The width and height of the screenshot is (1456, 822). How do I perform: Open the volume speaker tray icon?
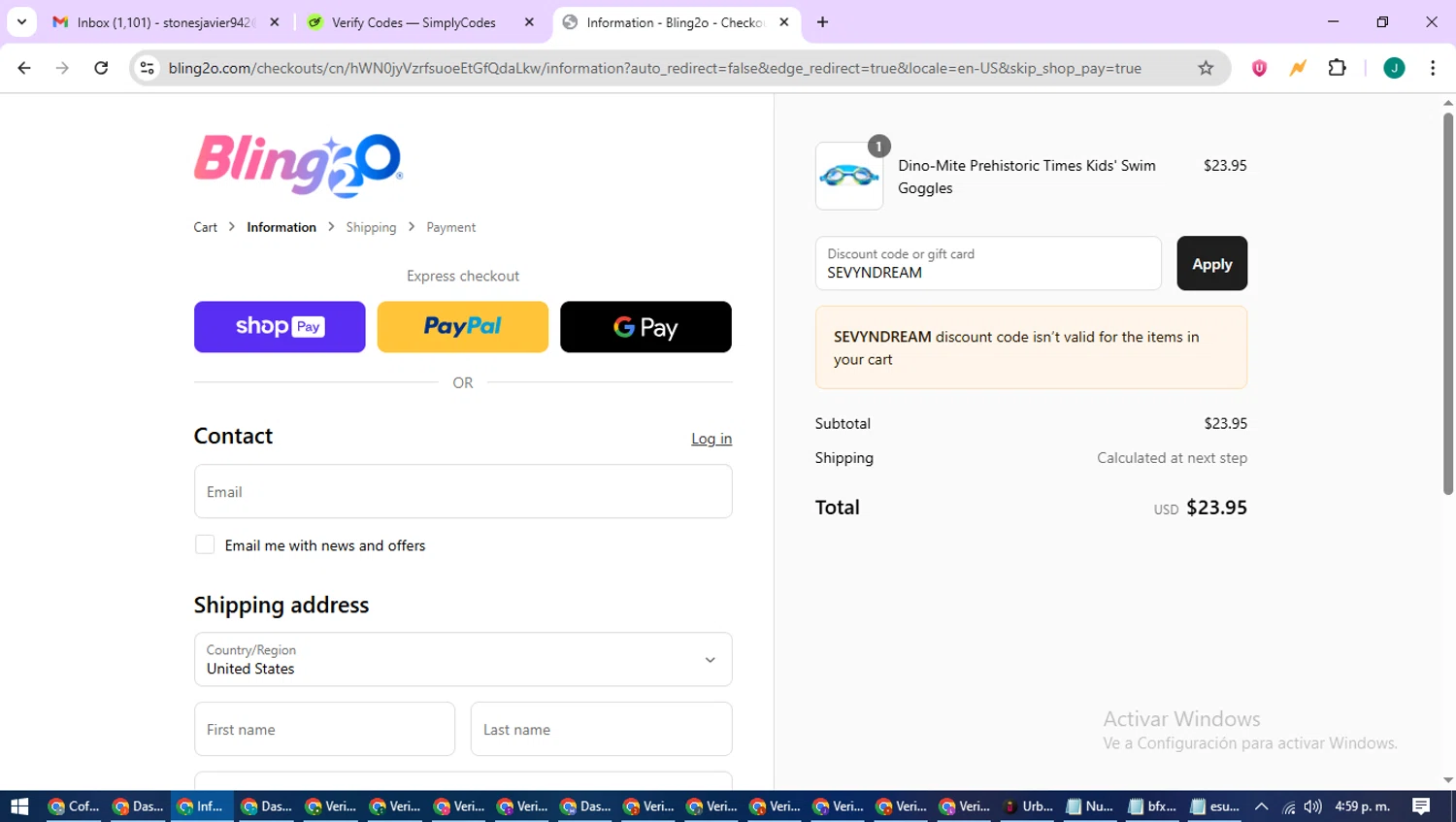(1312, 806)
